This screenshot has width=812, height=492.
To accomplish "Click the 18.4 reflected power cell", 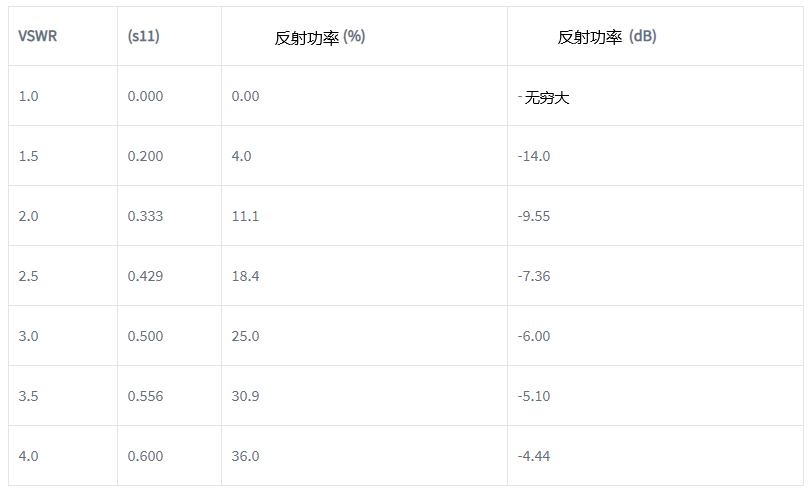I will [245, 276].
